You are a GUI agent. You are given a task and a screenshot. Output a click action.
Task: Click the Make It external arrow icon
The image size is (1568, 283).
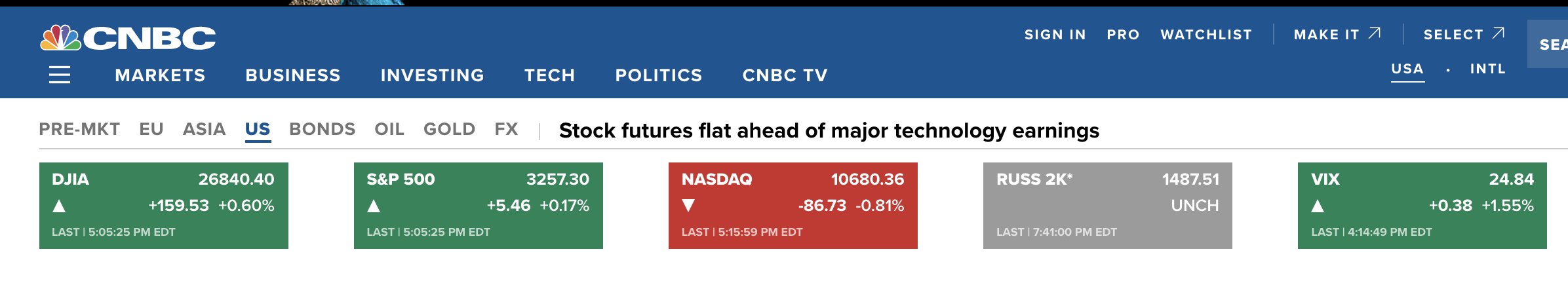coord(1375,33)
